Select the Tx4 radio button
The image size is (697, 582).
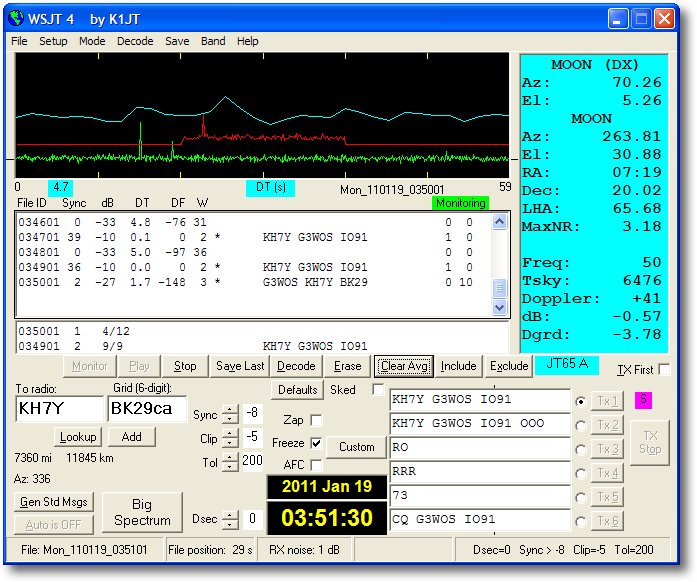pos(580,474)
